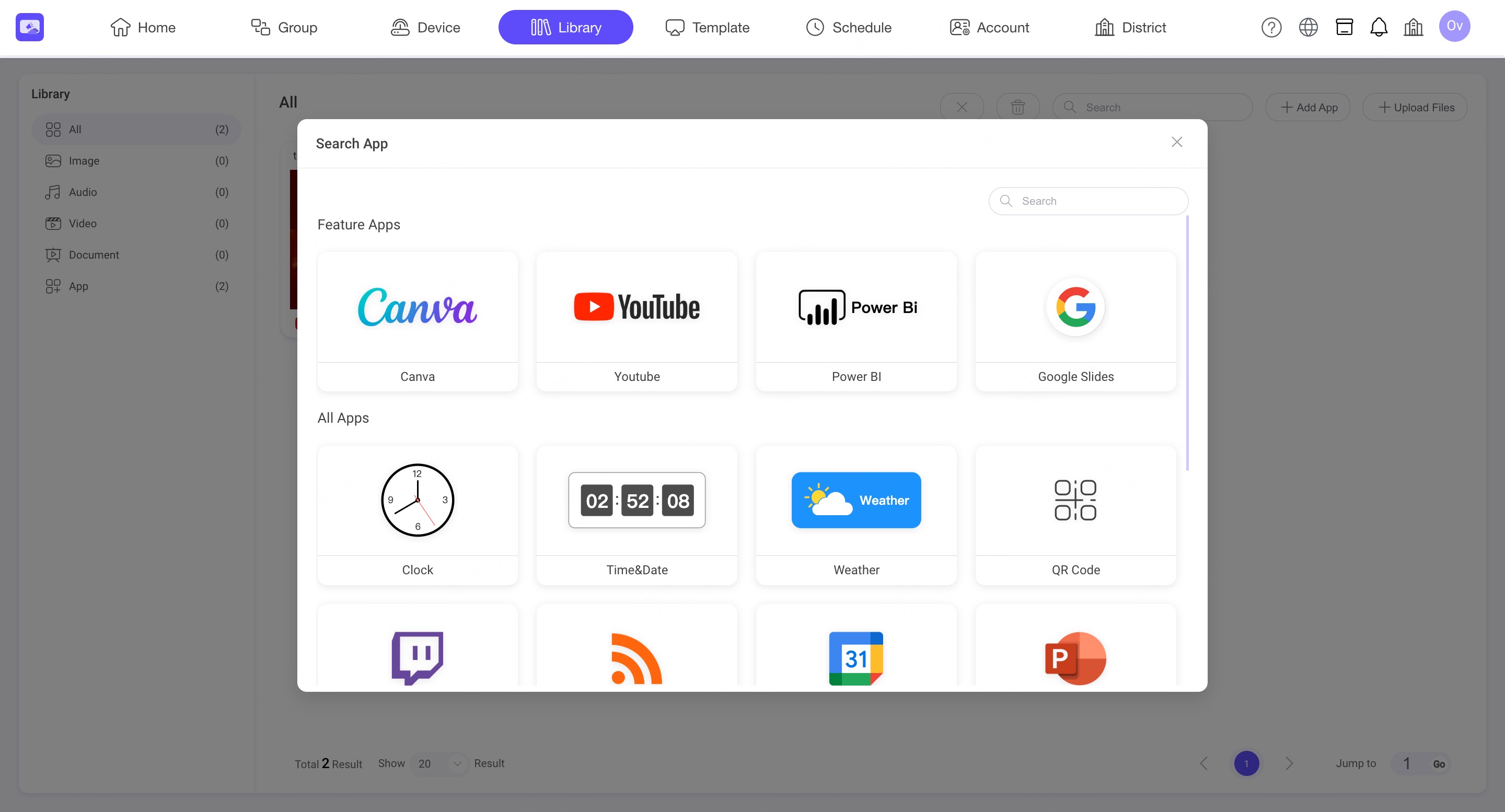Select the Weather app card
This screenshot has width=1505, height=812.
point(856,514)
